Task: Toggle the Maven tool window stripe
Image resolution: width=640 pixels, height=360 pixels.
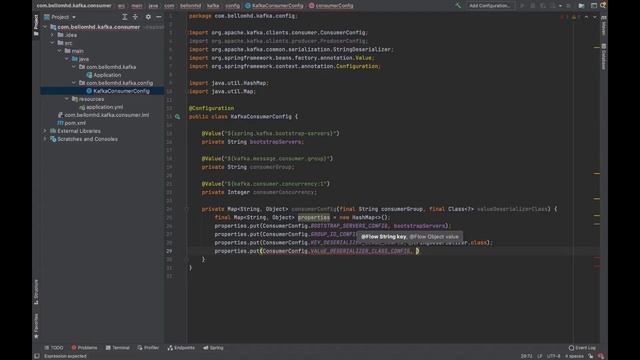Action: 604,25
